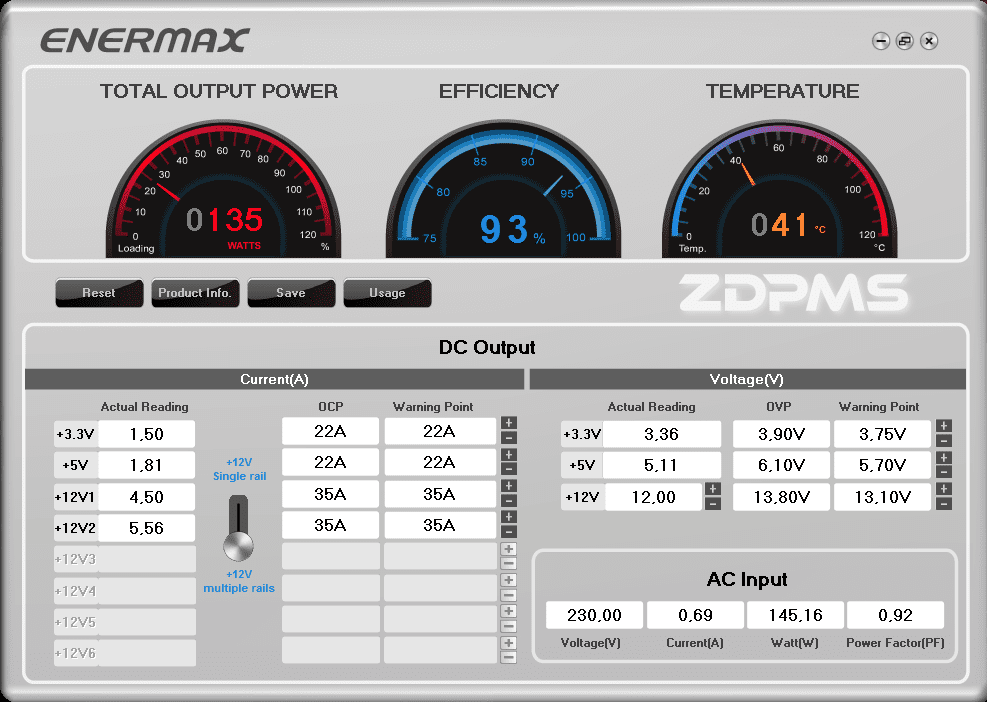Click the minus for the disabled +12V3 row
The width and height of the screenshot is (987, 702).
click(x=509, y=563)
